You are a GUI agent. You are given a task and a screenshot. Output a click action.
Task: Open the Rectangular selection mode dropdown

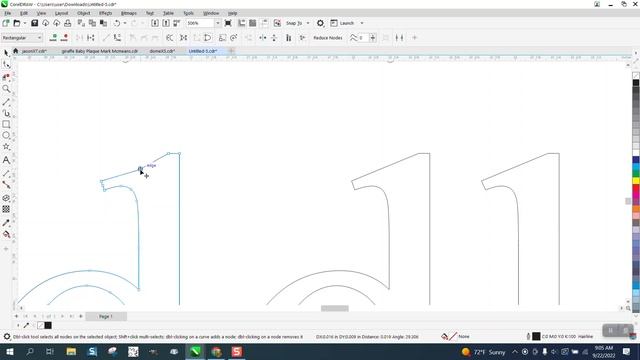click(22, 38)
